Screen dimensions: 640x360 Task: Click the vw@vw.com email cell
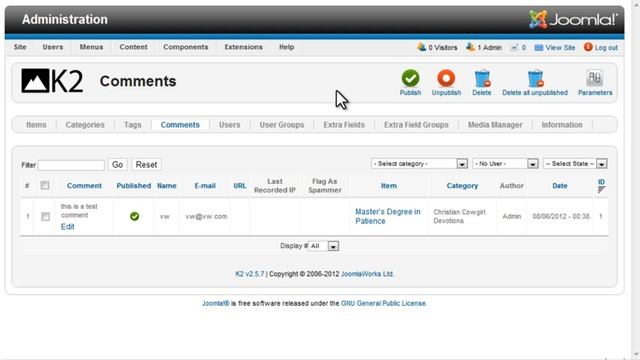pyautogui.click(x=206, y=216)
